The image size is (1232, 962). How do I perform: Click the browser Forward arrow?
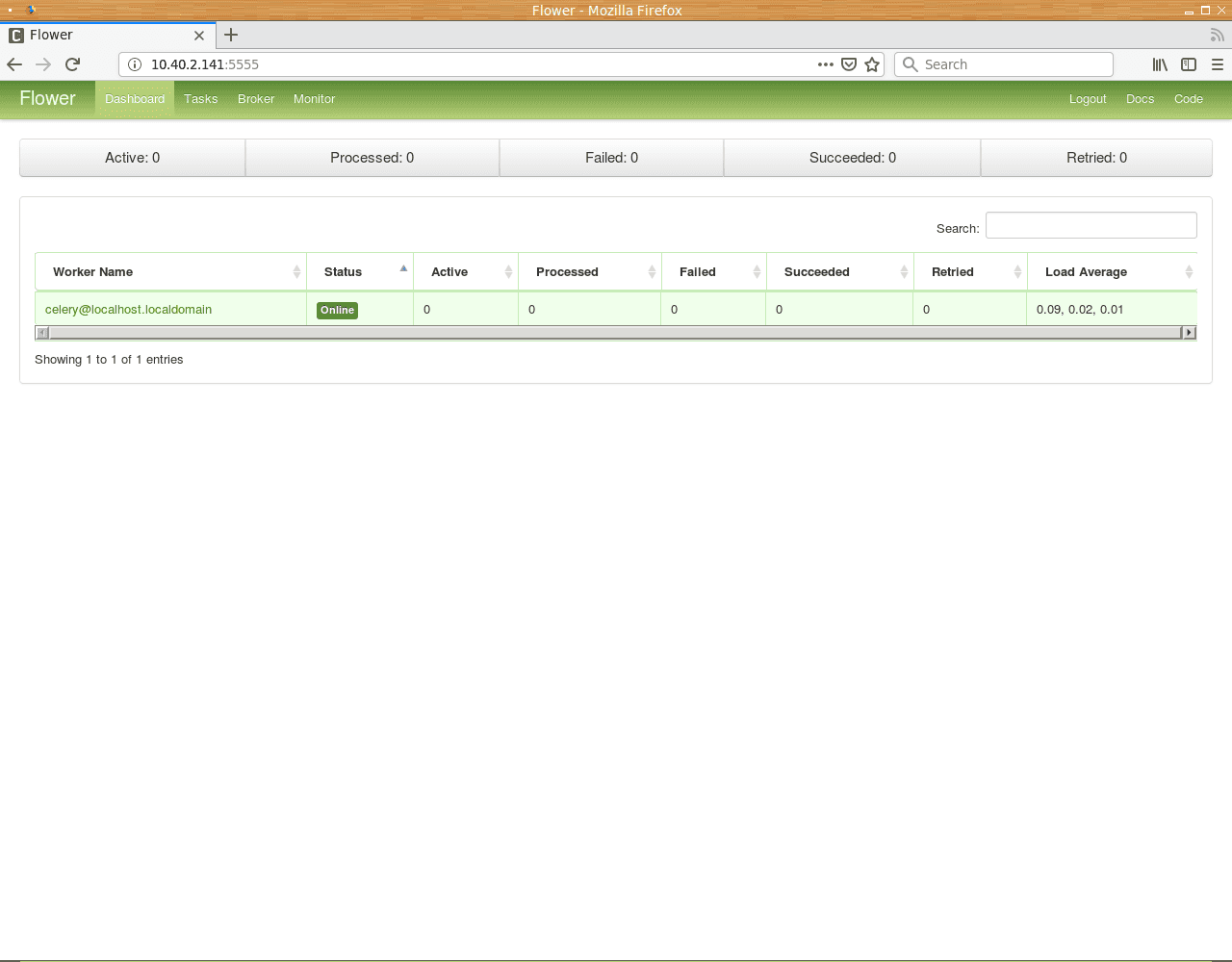point(43,64)
